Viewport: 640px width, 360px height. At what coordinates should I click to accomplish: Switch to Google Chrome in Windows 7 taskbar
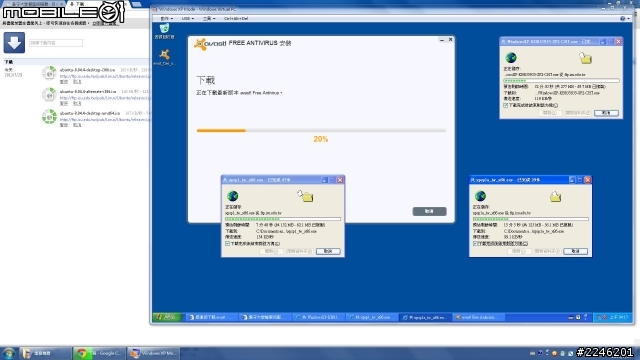(99, 353)
